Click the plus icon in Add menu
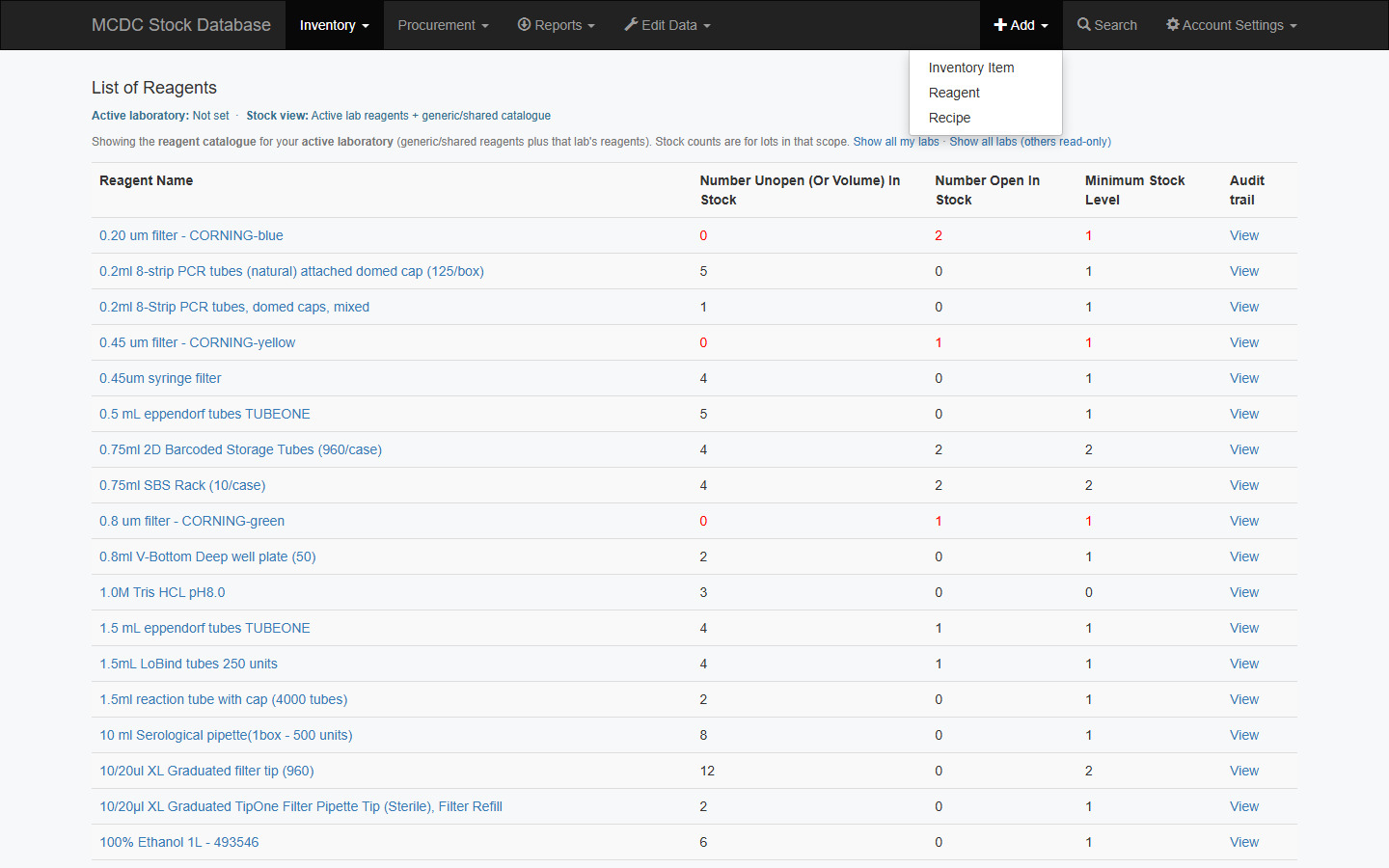The height and width of the screenshot is (868, 1389). (x=1000, y=25)
